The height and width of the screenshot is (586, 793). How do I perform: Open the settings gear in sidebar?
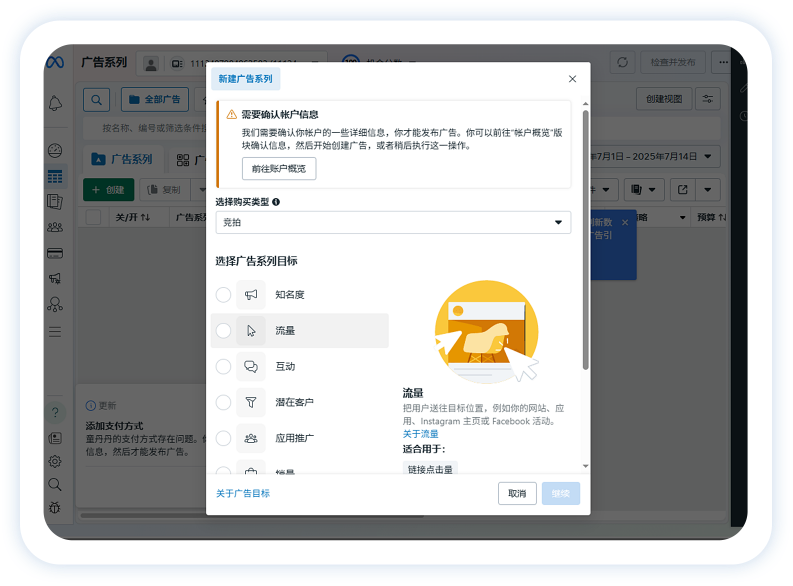point(55,461)
